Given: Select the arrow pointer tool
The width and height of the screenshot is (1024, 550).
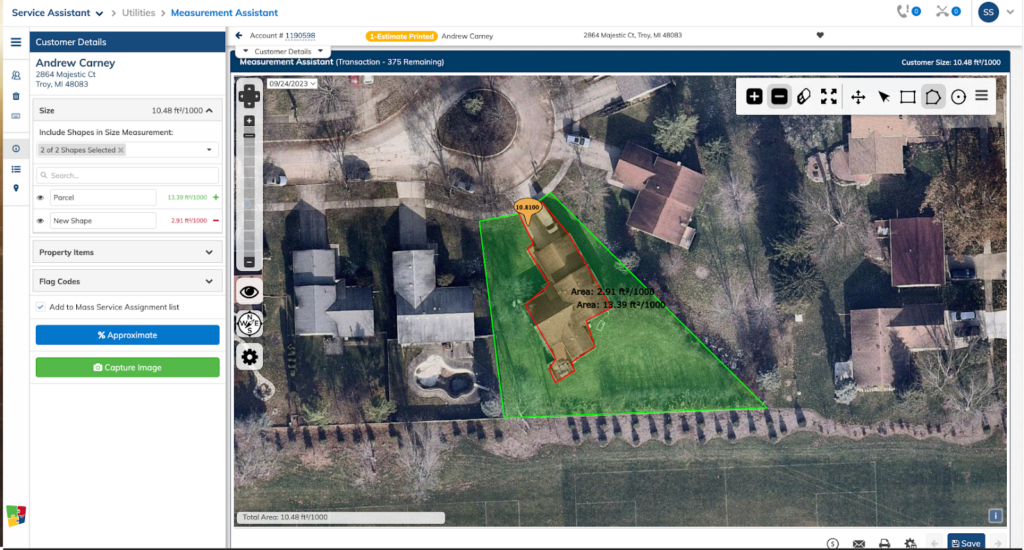Looking at the screenshot, I should coord(884,97).
